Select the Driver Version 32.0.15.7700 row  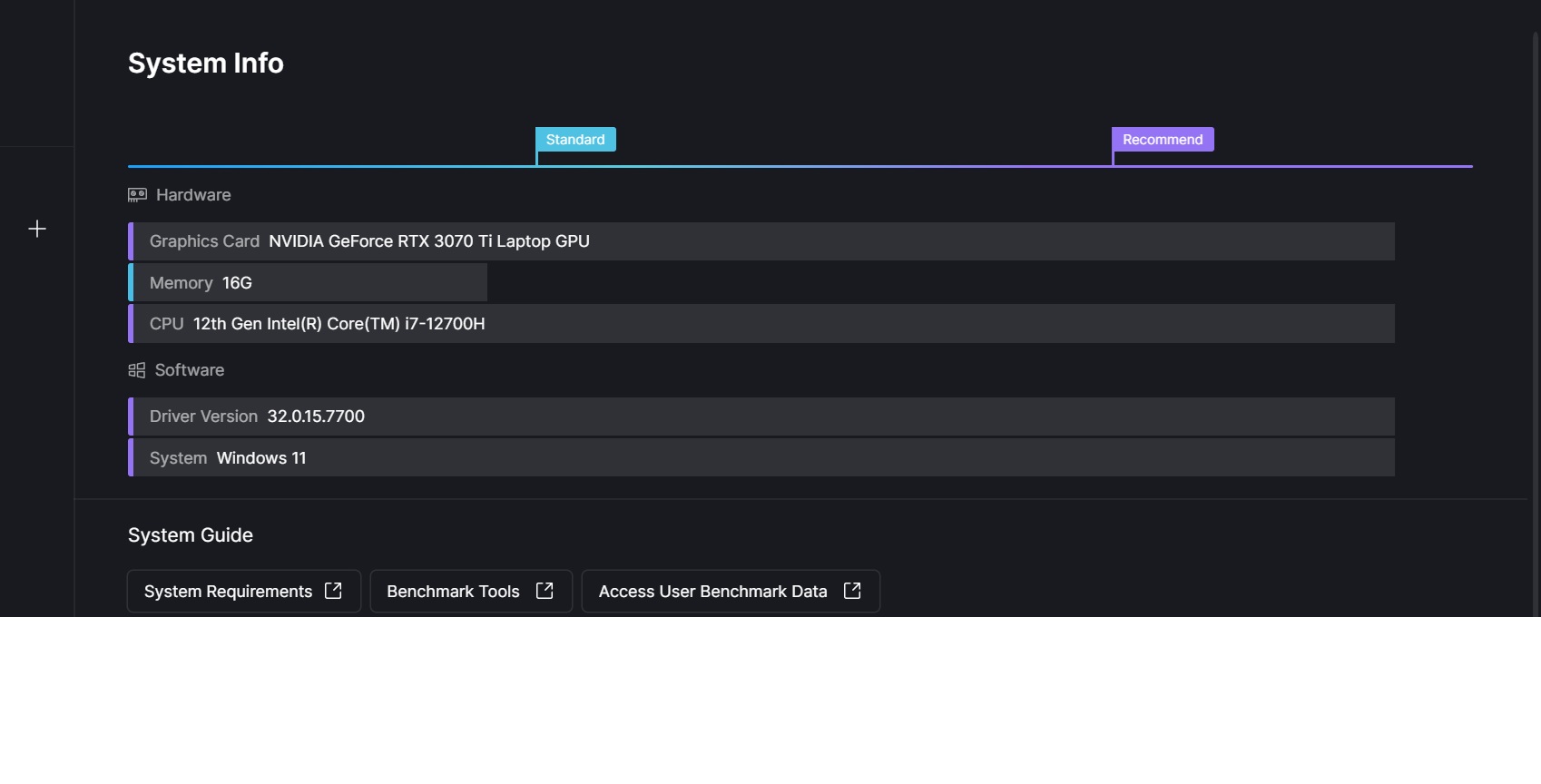click(x=761, y=416)
